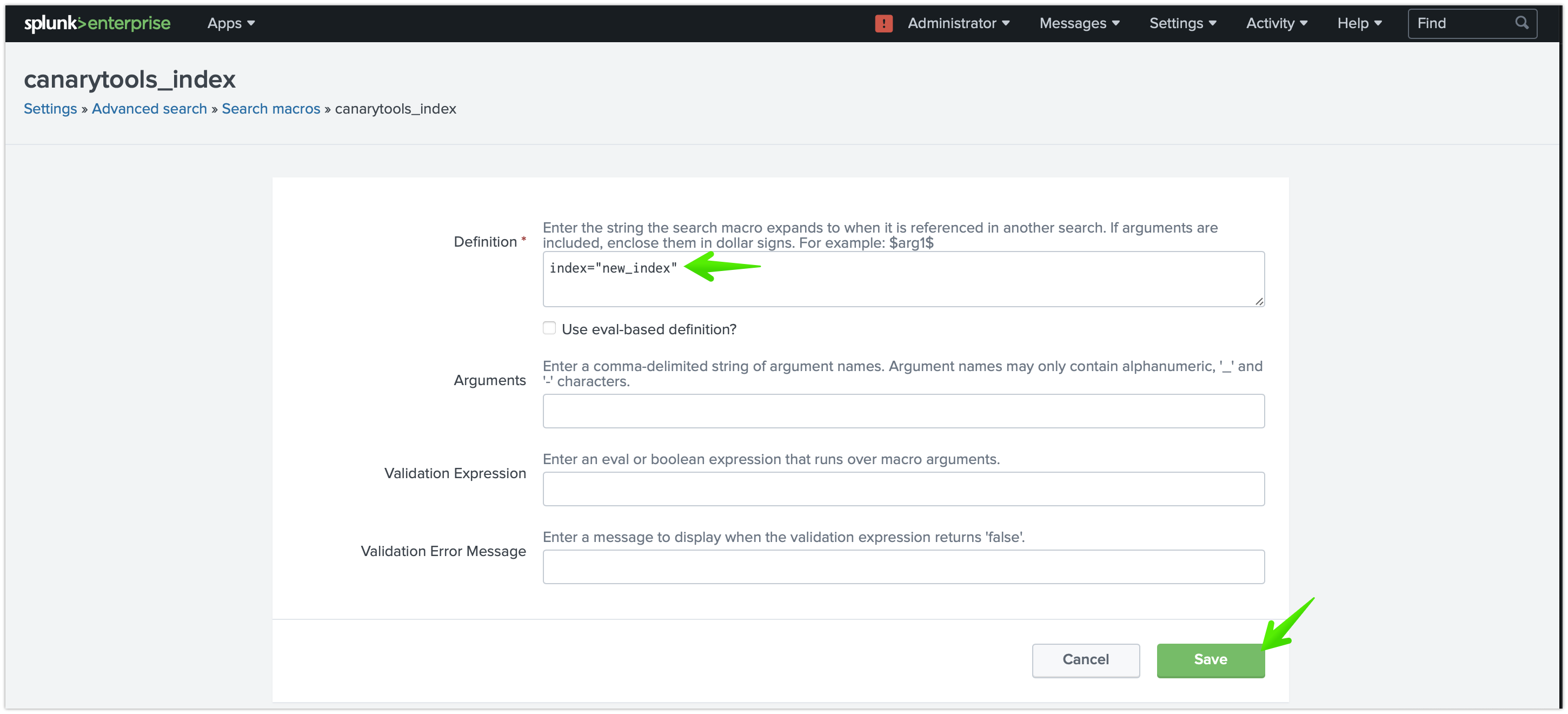Click the Administrator account icon
The image size is (1568, 714).
click(x=885, y=21)
